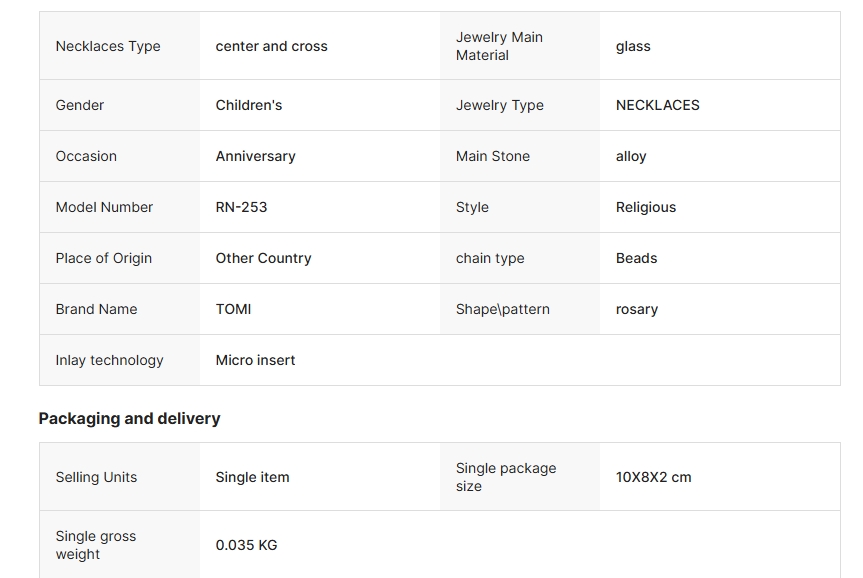Viewport: 863px width, 578px height.
Task: Click the Single package size label
Action: point(506,477)
